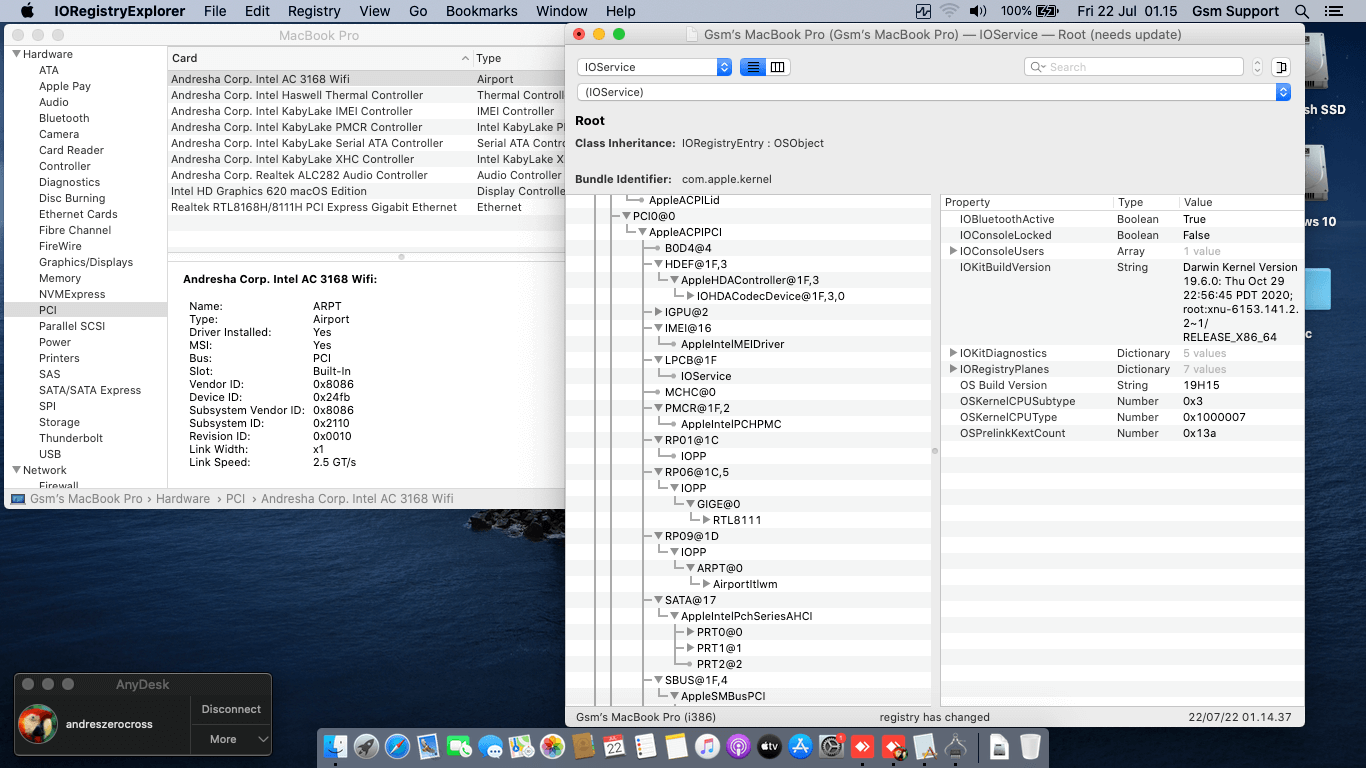
Task: Select Graphics/Displays in the sidebar
Action: pyautogui.click(x=86, y=262)
